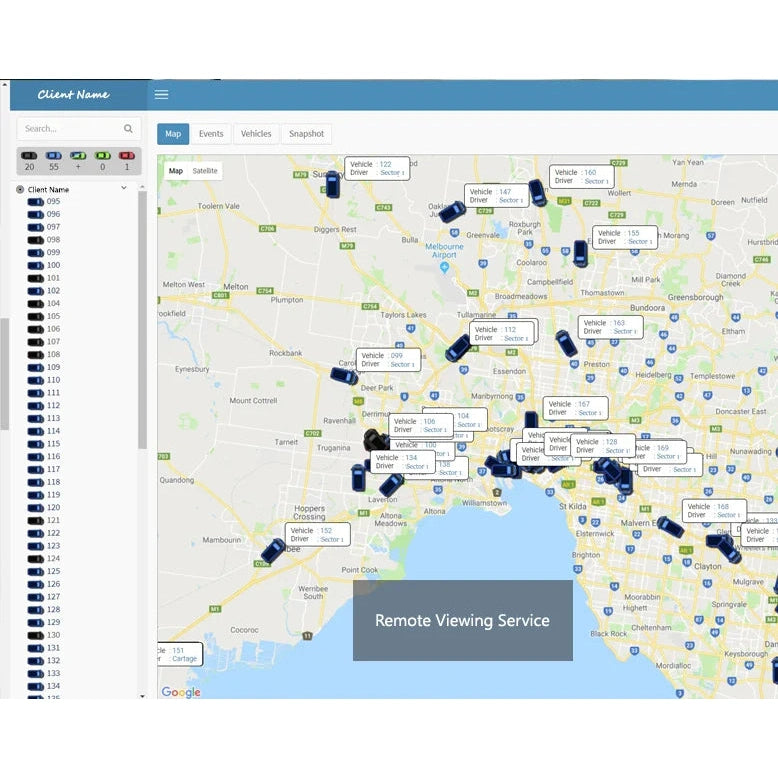Screen dimensions: 778x778
Task: Click the Sector 1 driver link for vehicle 160
Action: pos(596,181)
